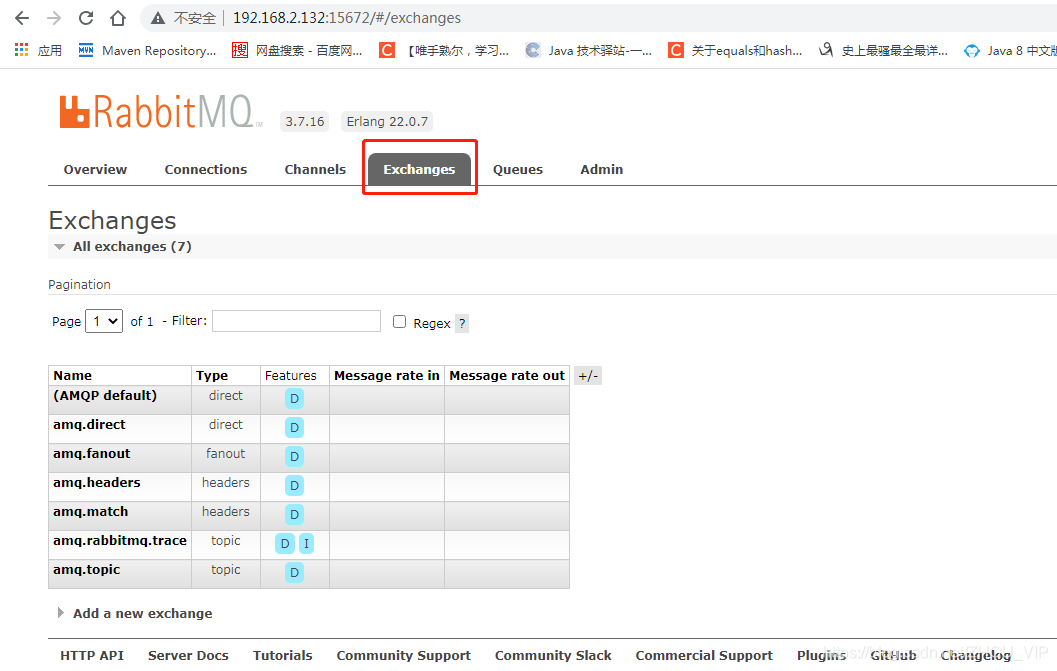This screenshot has height=671, width=1057.
Task: Click the Erlang 22.0.7 label
Action: (x=387, y=121)
